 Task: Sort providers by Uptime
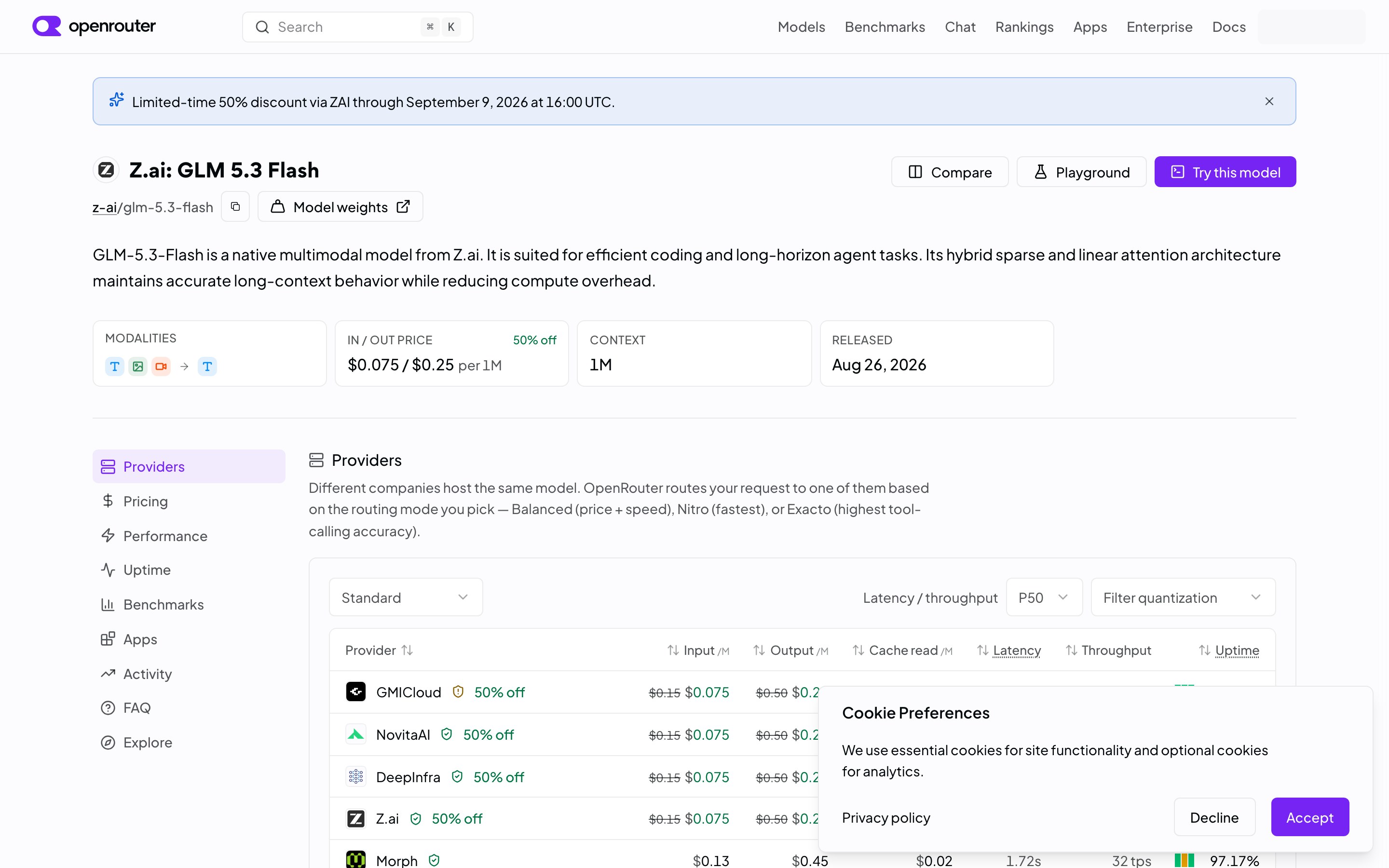[1229, 651]
